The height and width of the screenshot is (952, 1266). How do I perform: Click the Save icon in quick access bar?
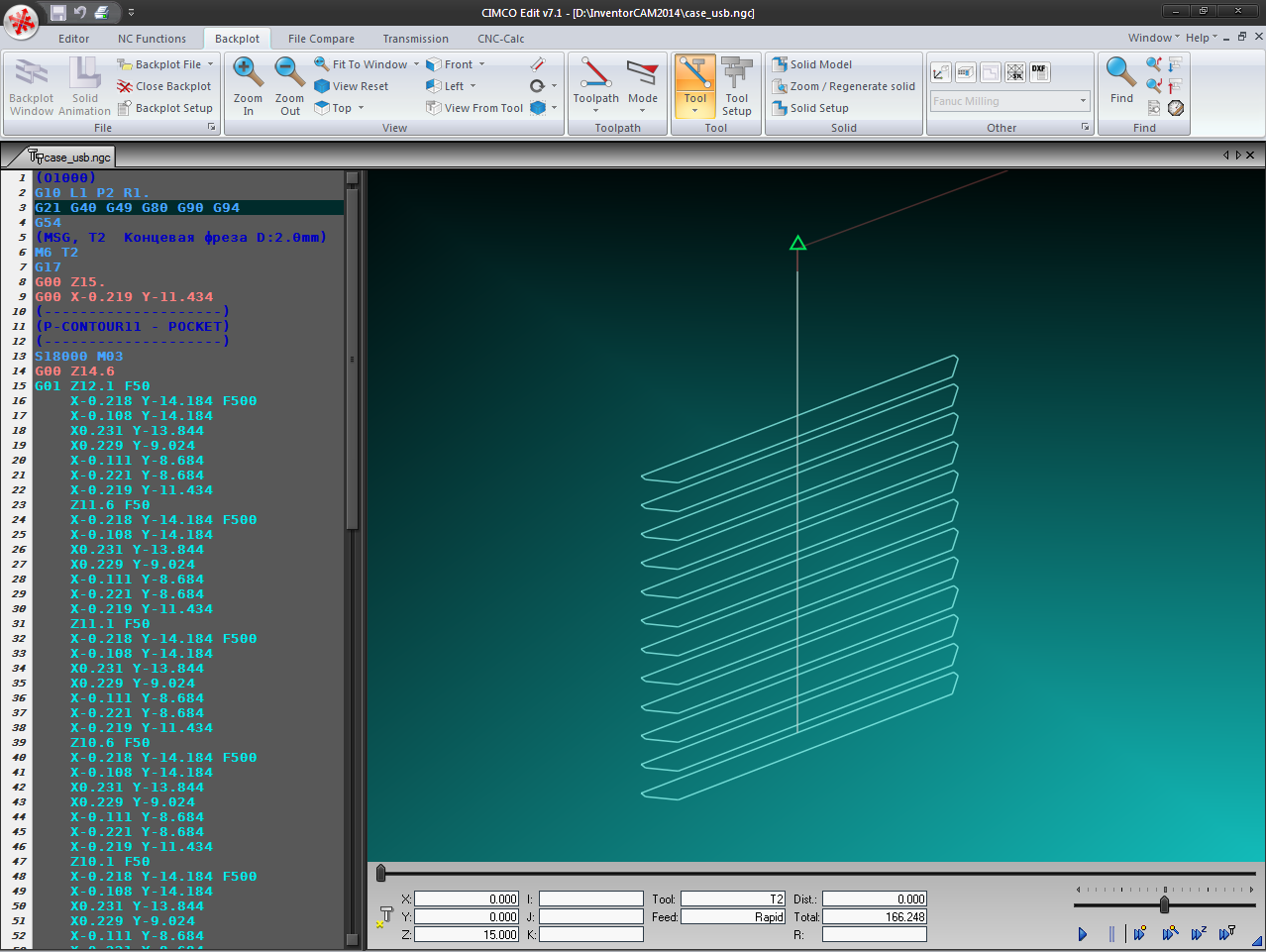click(58, 12)
